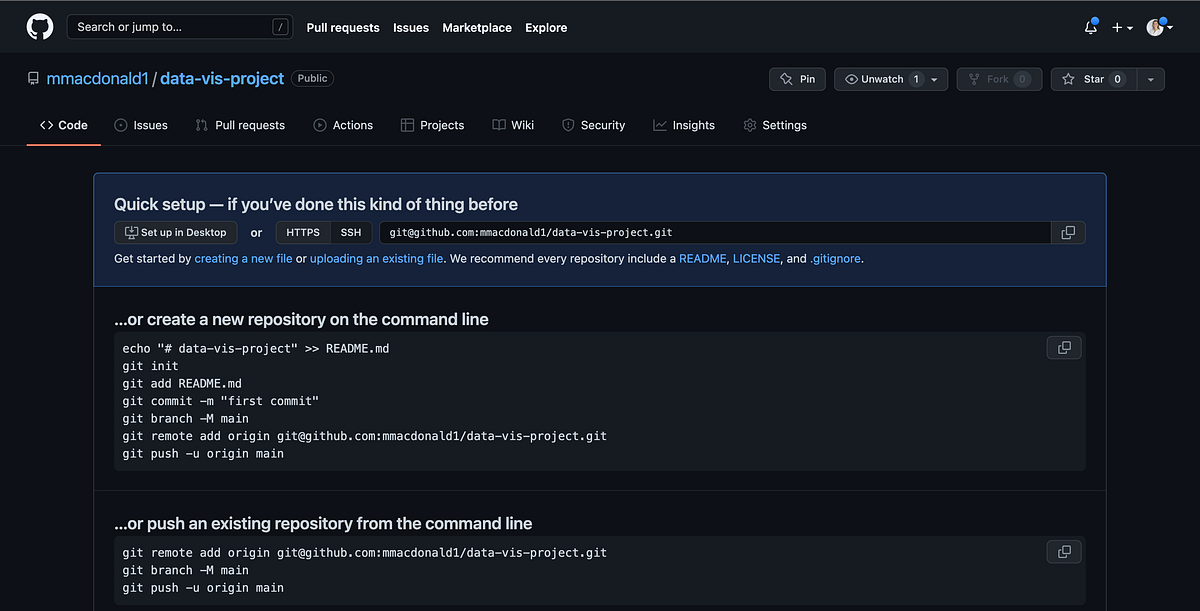The width and height of the screenshot is (1200, 611).
Task: Follow the creating a new file link
Action: coord(243,259)
